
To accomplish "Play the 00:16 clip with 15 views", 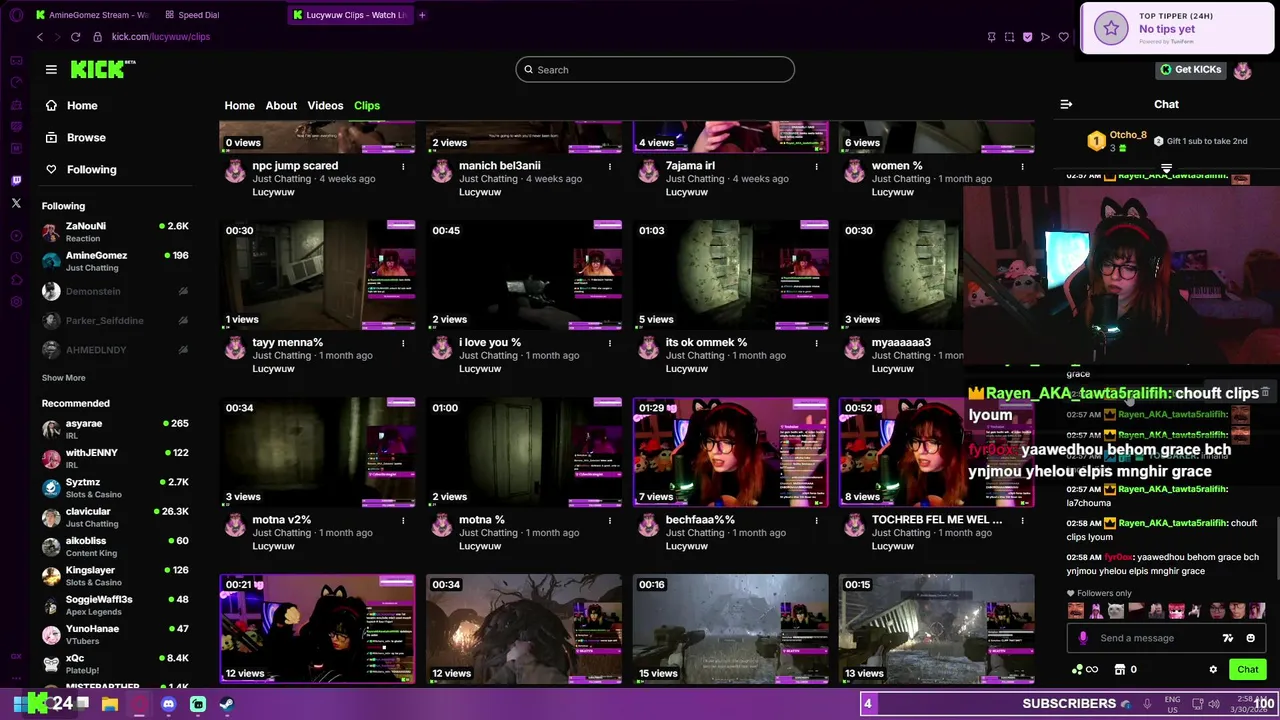I will coord(730,629).
